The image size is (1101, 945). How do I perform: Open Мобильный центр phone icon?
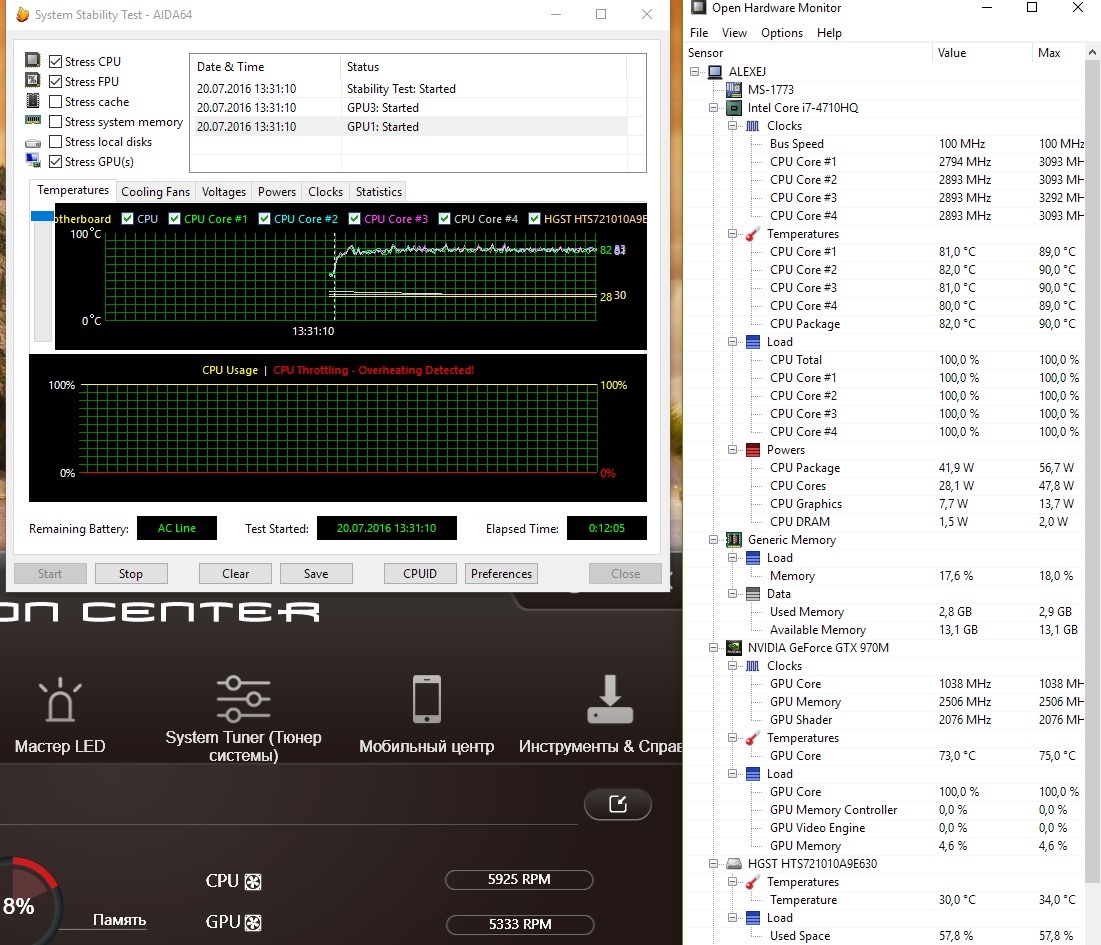pyautogui.click(x=427, y=699)
